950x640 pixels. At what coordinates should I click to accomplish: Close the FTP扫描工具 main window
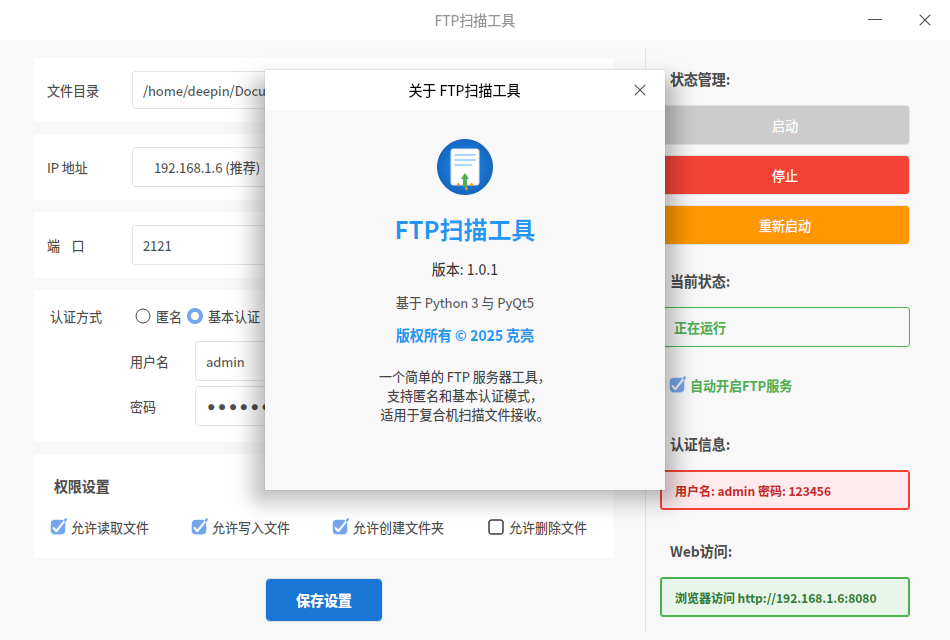pyautogui.click(x=925, y=20)
